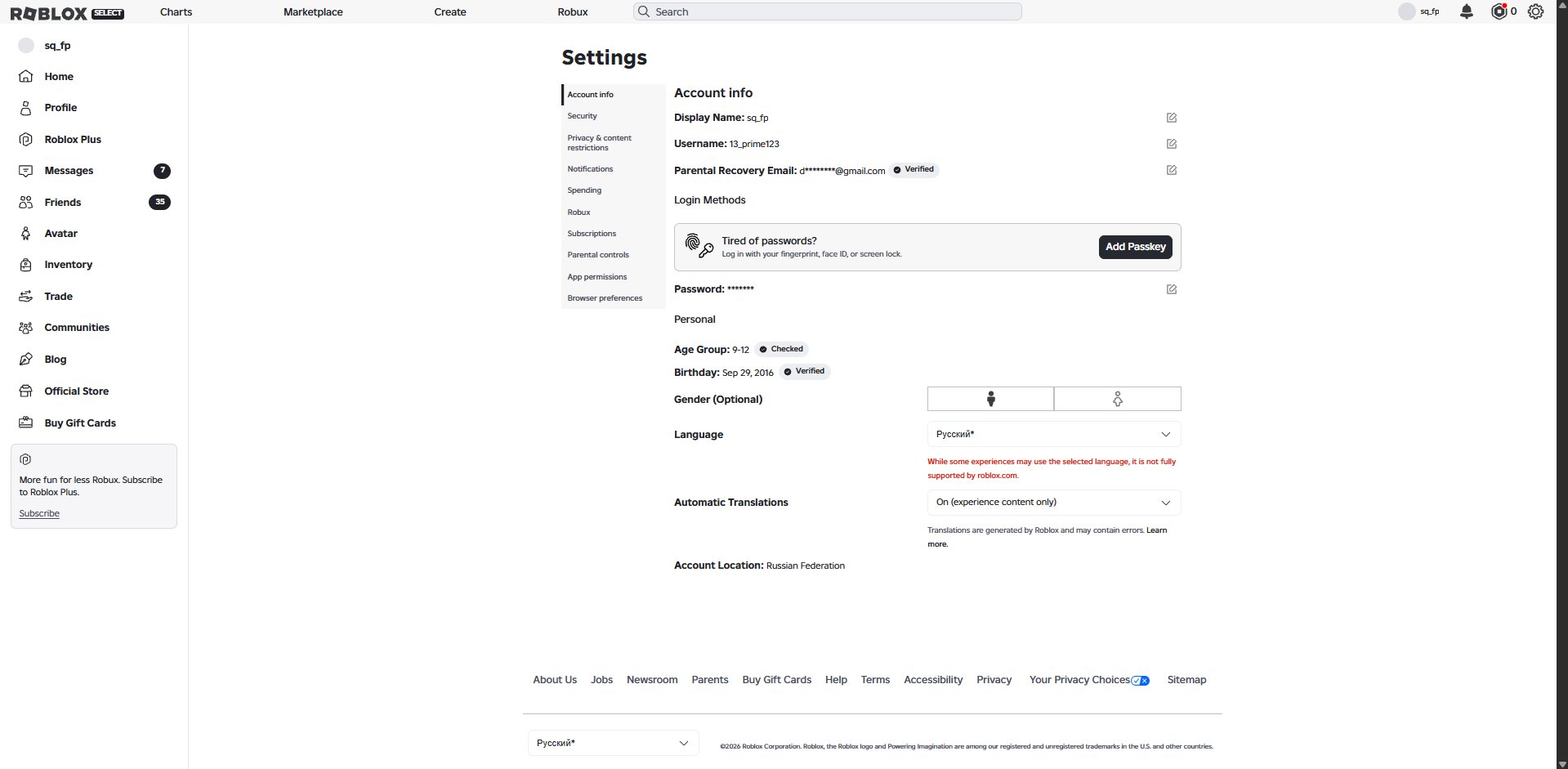Edit the Parental Recovery Email pencil icon

1172,170
